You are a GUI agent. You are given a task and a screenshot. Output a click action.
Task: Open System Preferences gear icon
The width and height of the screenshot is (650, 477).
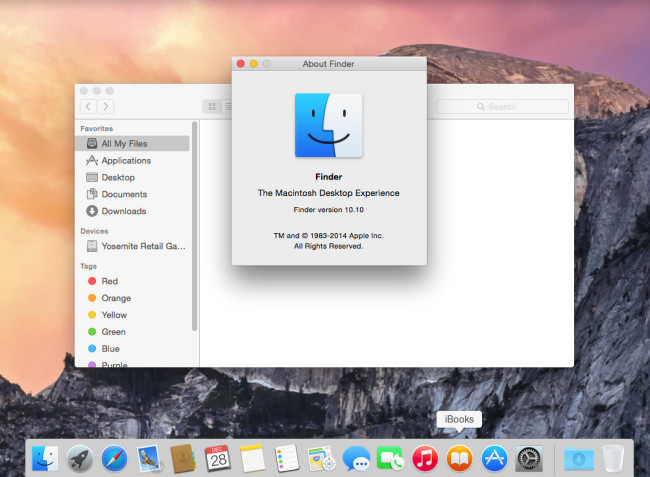tap(529, 458)
